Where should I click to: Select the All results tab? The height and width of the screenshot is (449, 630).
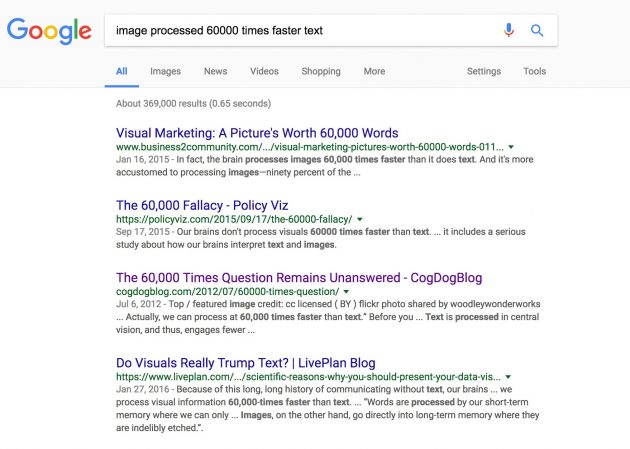pos(122,71)
